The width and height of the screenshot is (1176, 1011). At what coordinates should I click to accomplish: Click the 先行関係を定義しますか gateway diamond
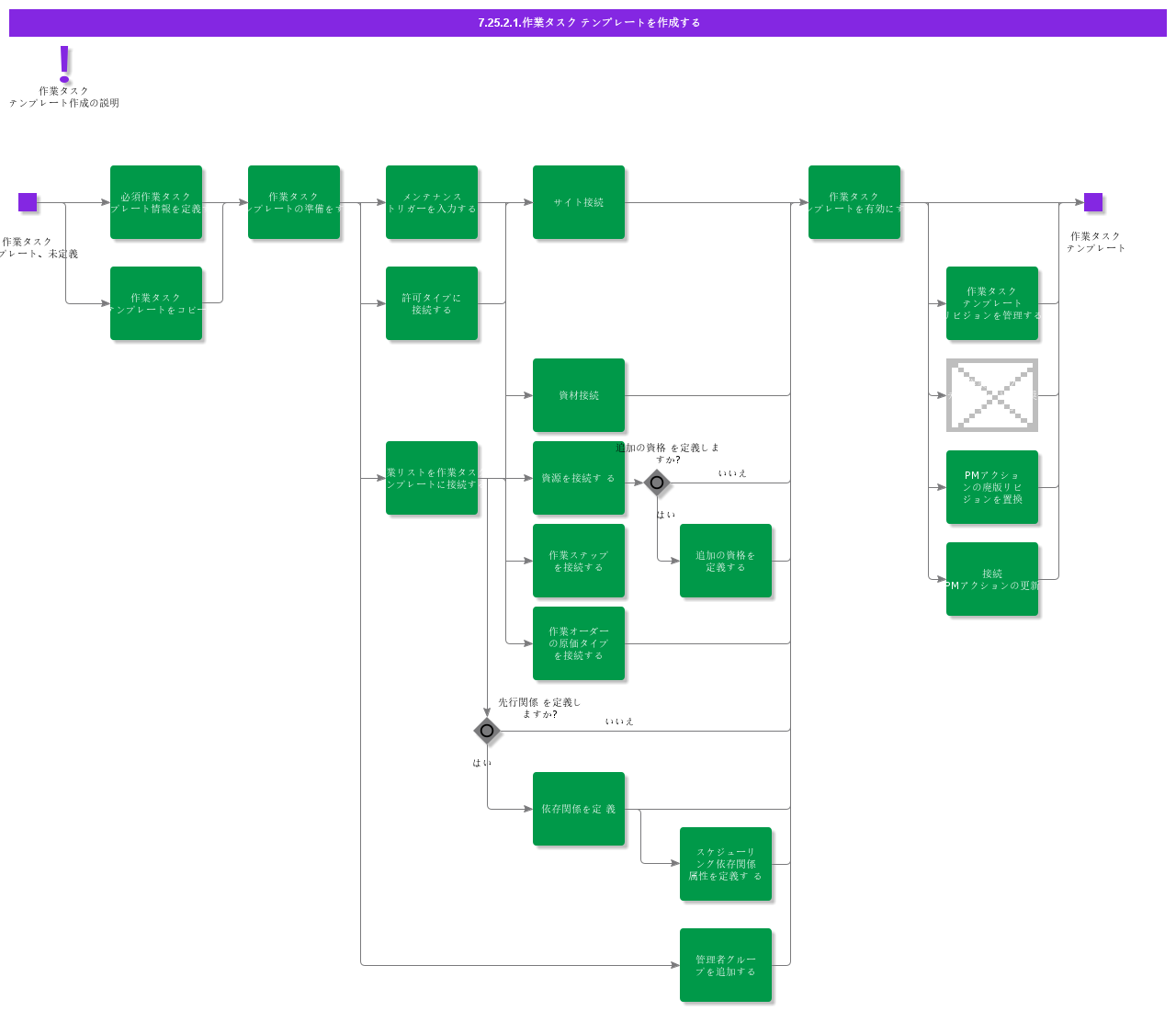(487, 731)
